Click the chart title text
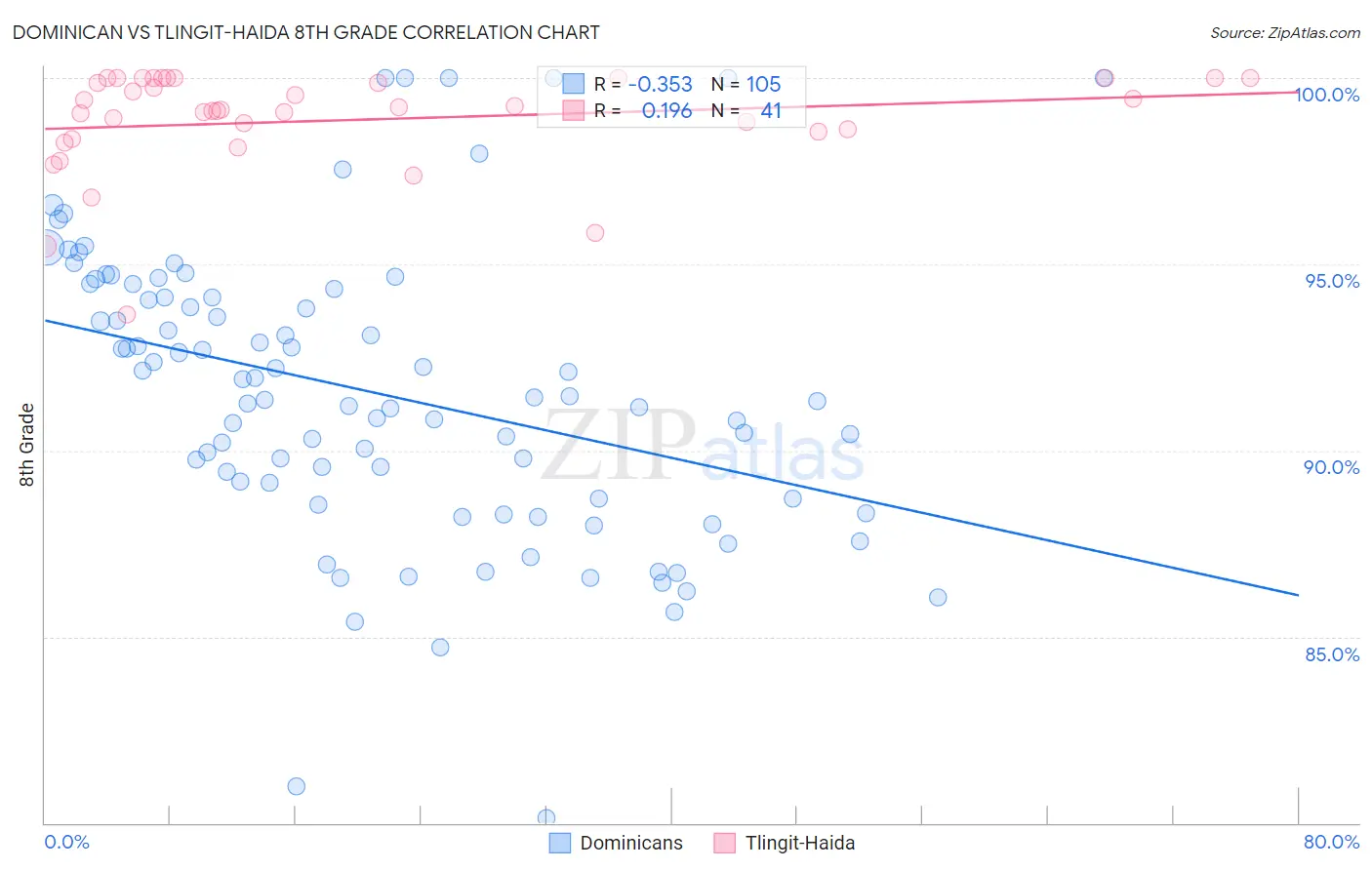This screenshot has height=870, width=1372. [305, 32]
